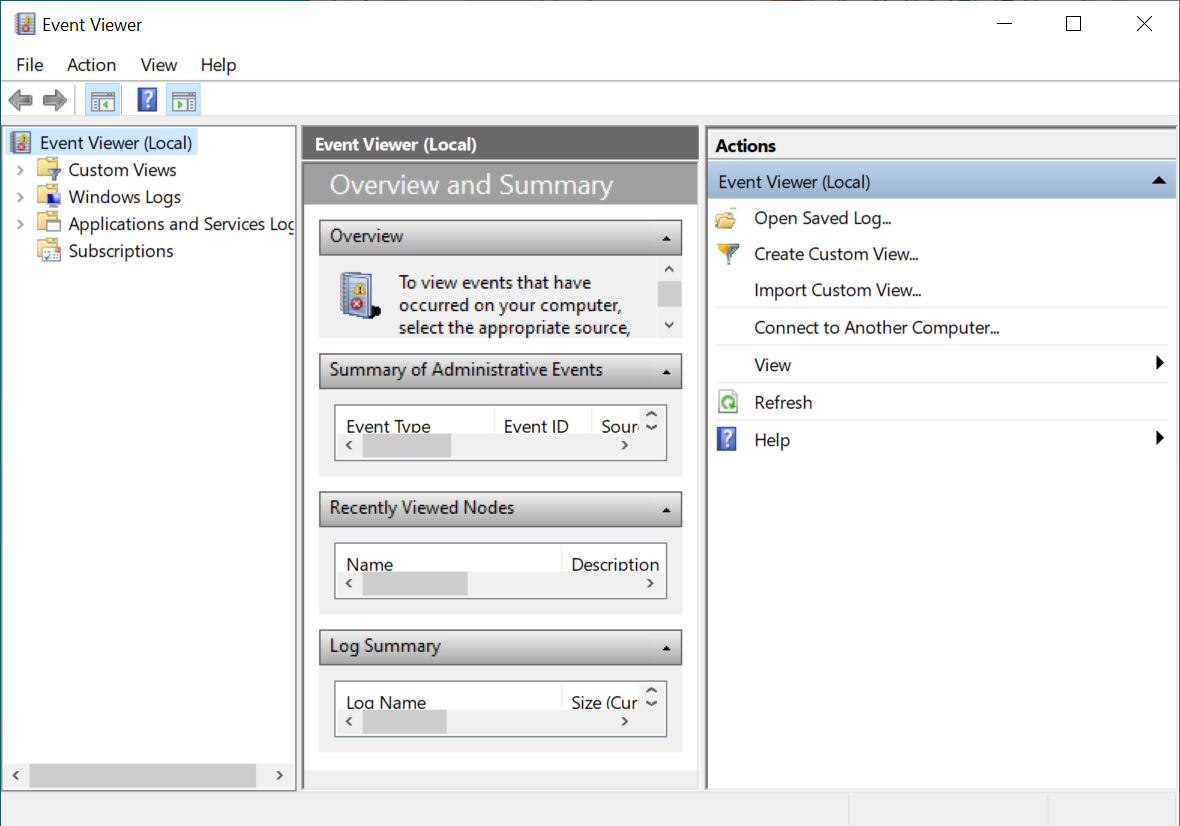Screen dimensions: 1180x826
Task: Expand the Custom Views tree node
Action: (20, 170)
